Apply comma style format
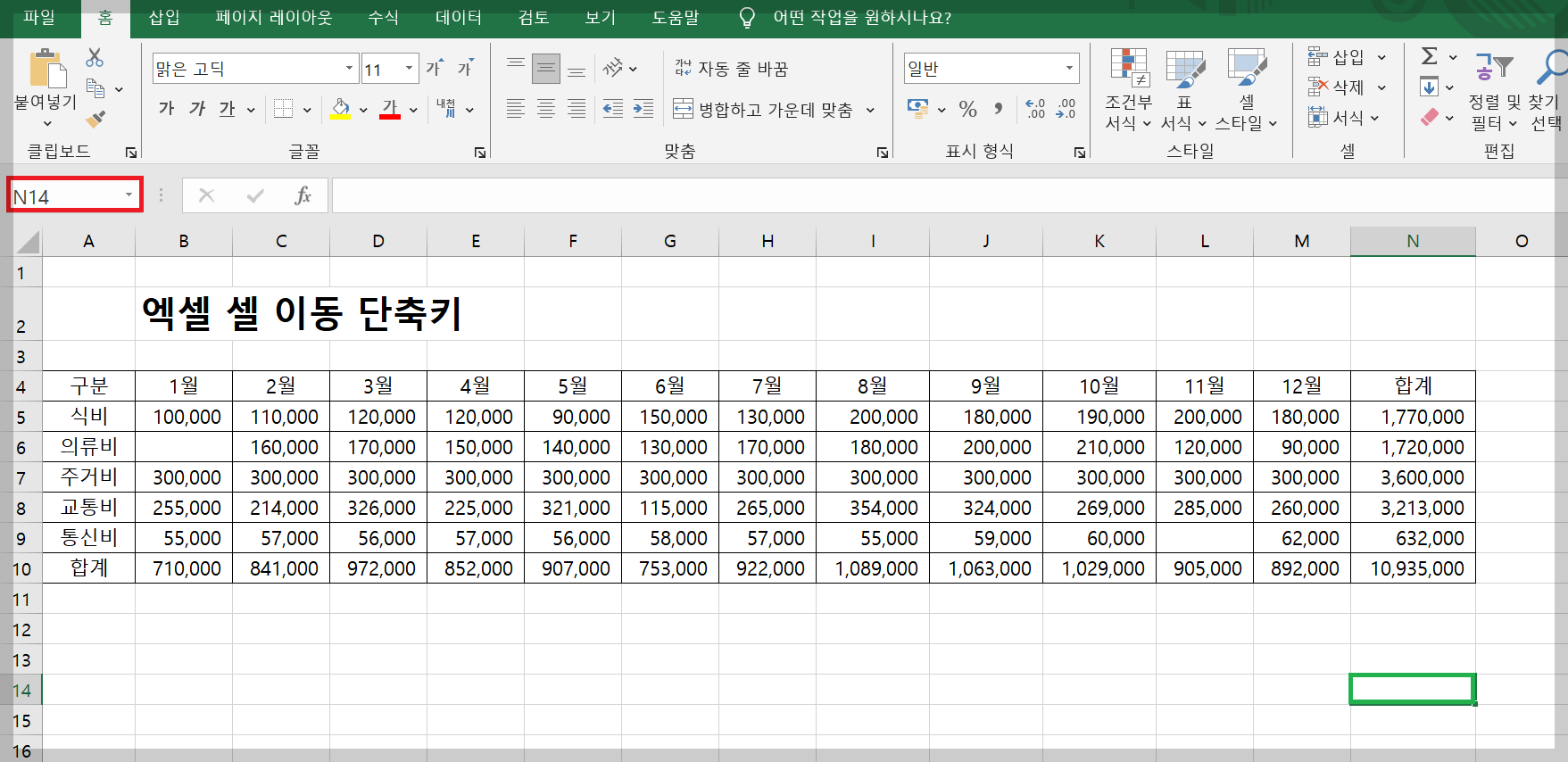 coord(999,109)
